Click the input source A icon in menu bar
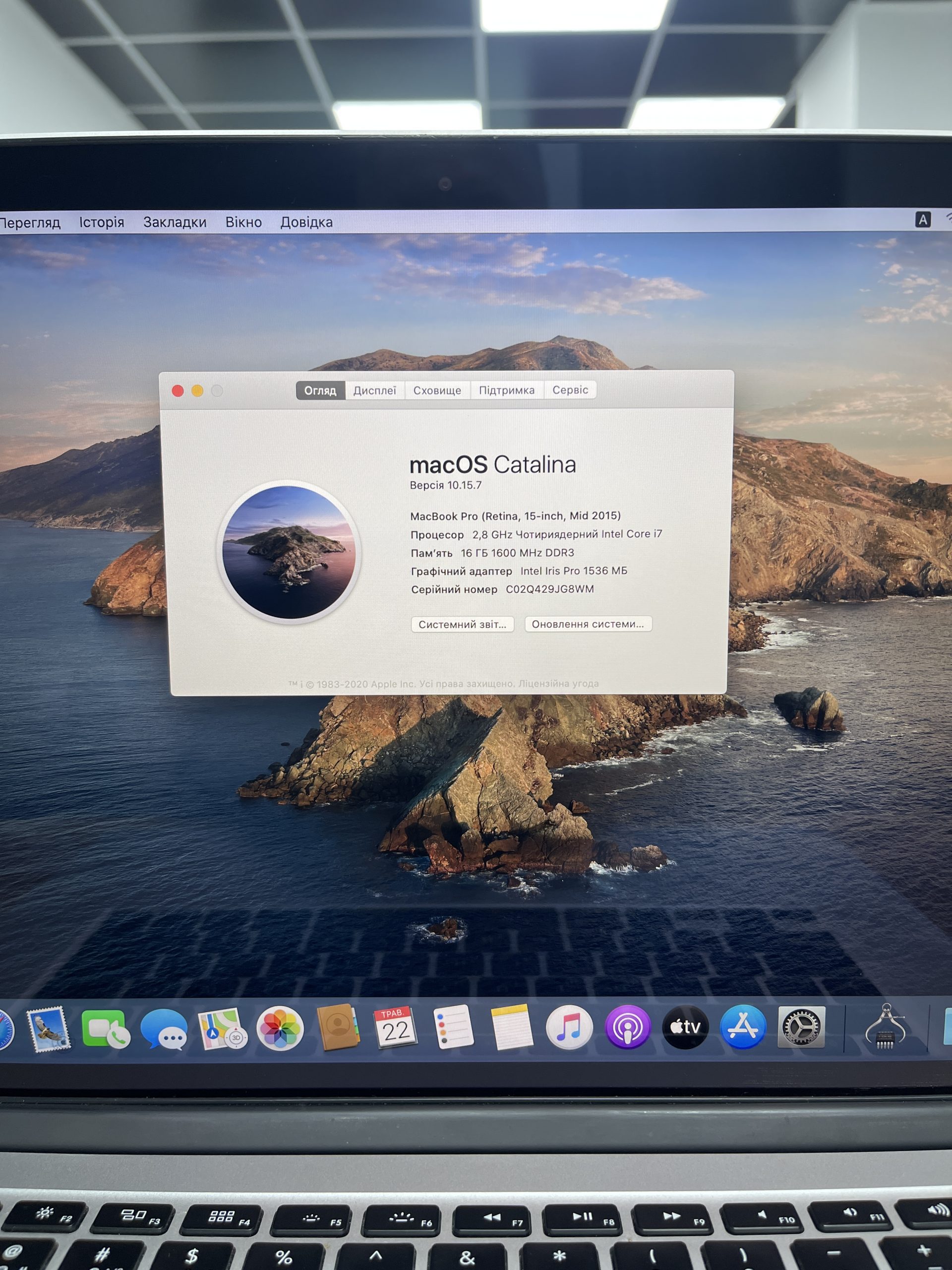The image size is (952, 1270). (x=923, y=219)
